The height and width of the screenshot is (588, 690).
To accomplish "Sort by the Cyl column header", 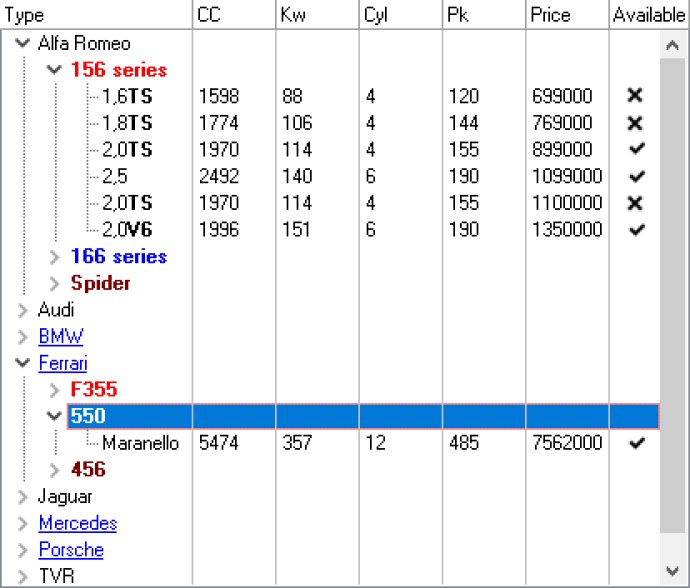I will pyautogui.click(x=400, y=15).
